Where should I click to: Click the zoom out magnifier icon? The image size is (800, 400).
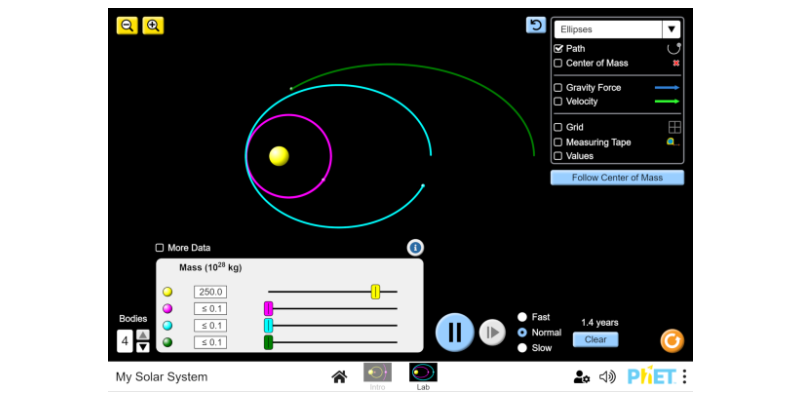pyautogui.click(x=127, y=26)
